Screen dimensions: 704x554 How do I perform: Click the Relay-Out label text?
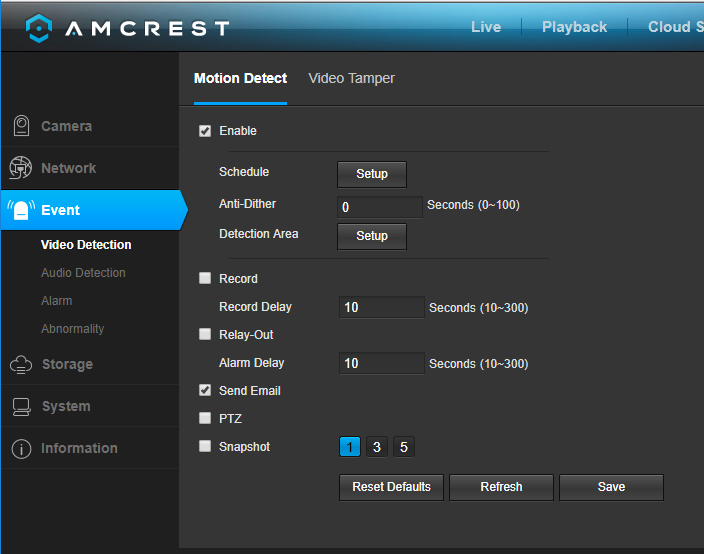246,335
